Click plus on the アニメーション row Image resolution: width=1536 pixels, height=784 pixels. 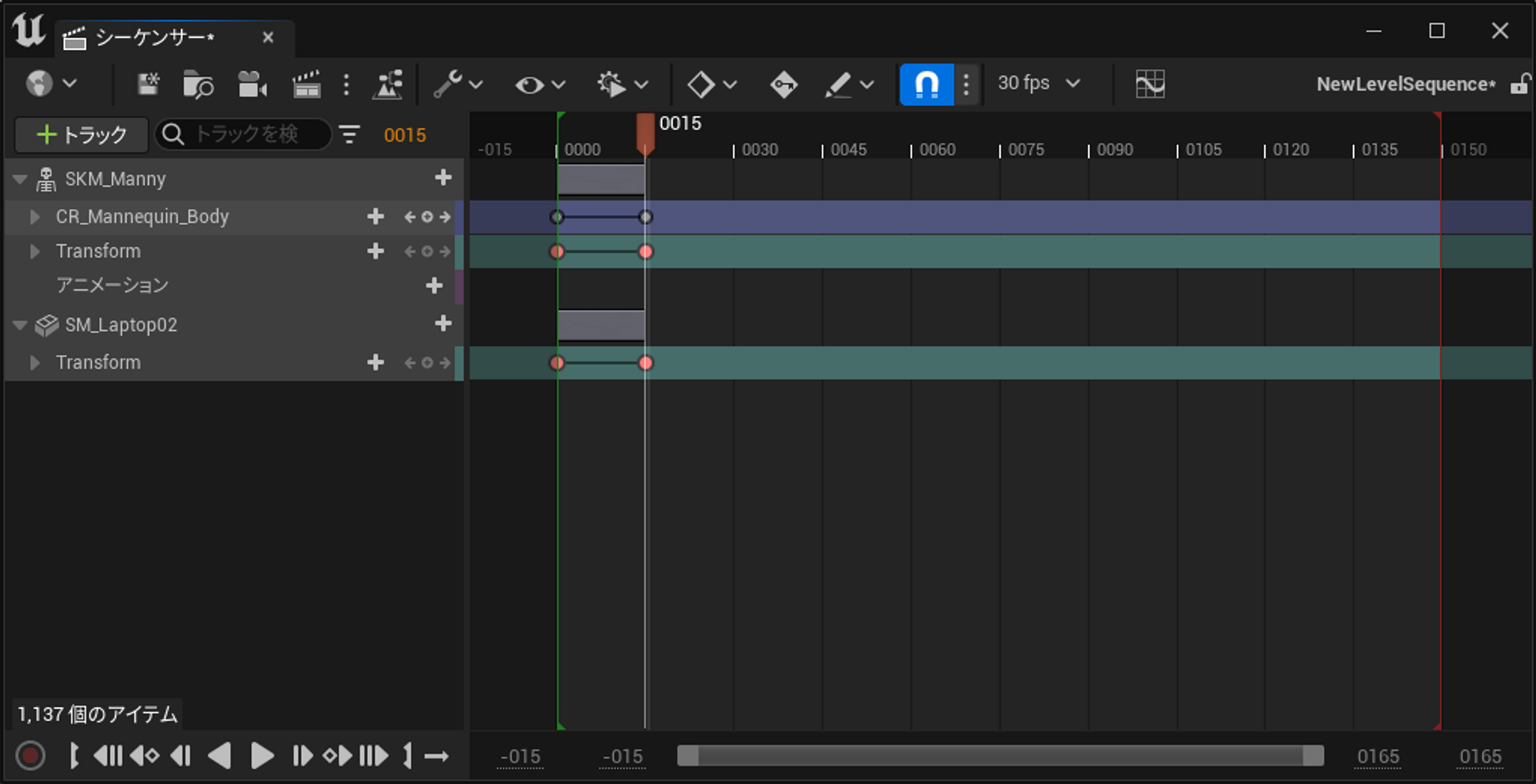tap(434, 285)
